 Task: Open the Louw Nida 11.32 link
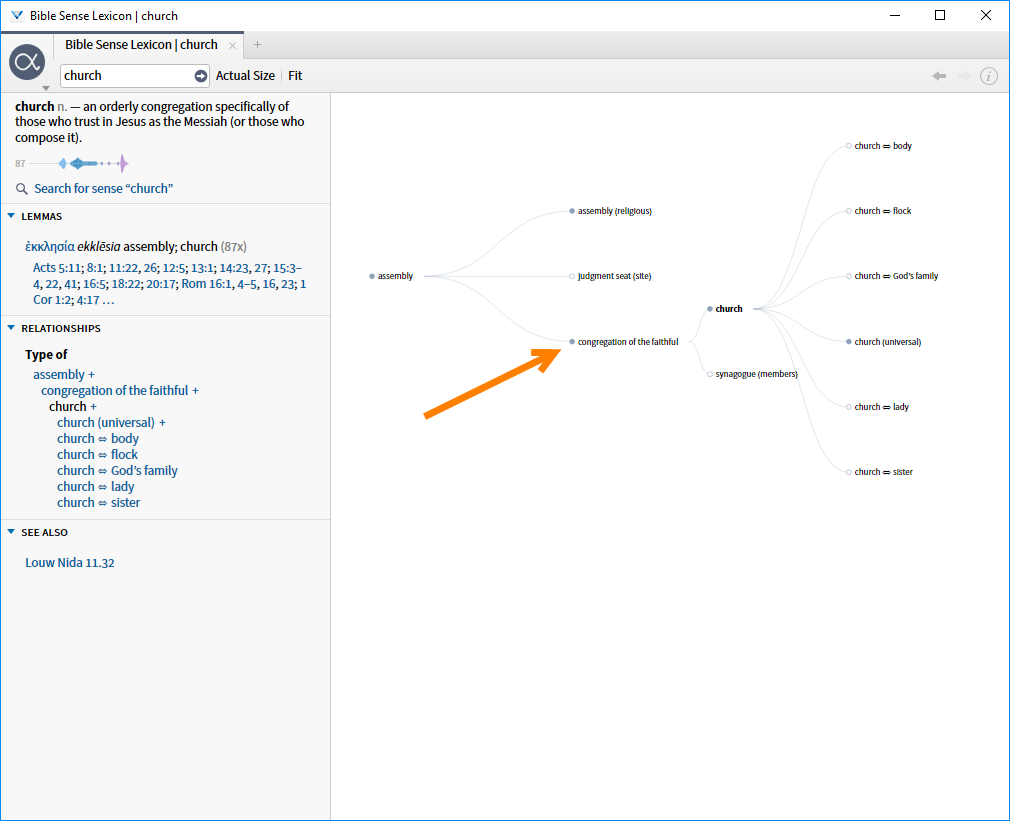70,563
